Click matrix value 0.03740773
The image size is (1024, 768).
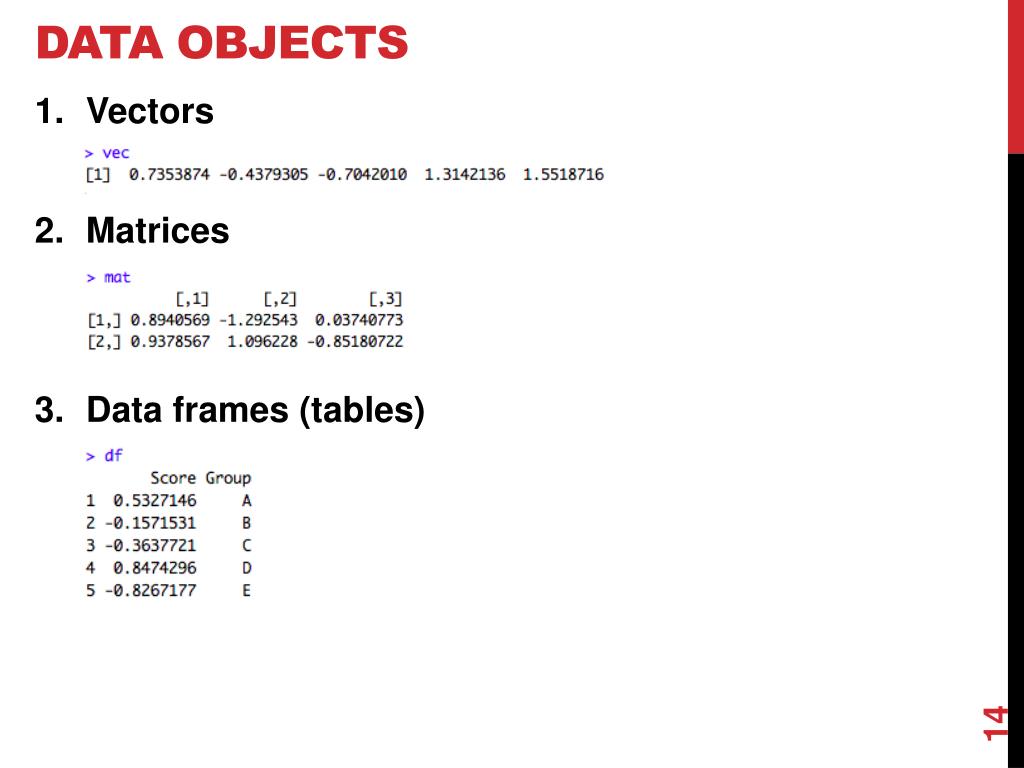[359, 320]
